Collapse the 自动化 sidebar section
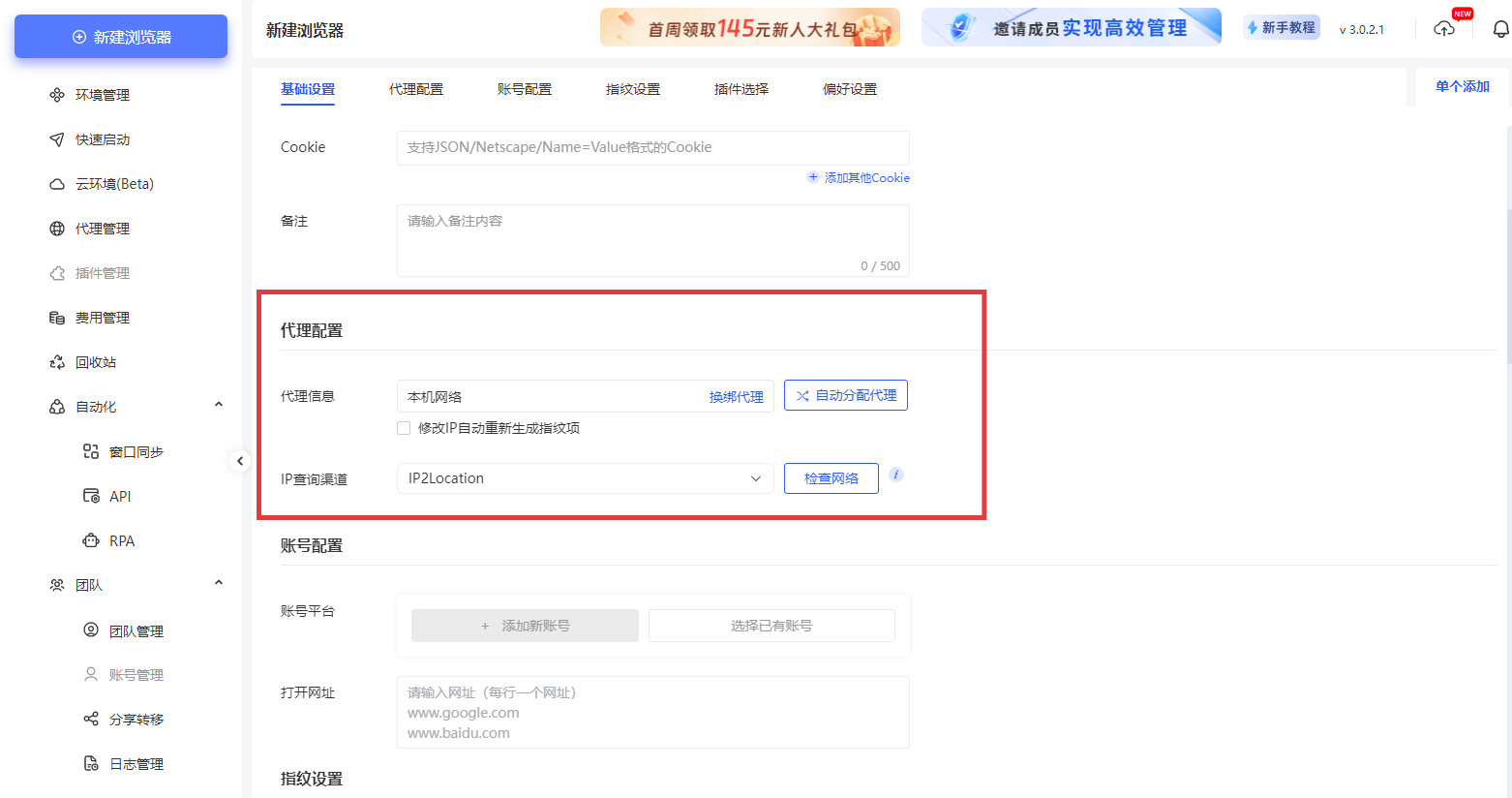Image resolution: width=1512 pixels, height=798 pixels. click(x=218, y=404)
